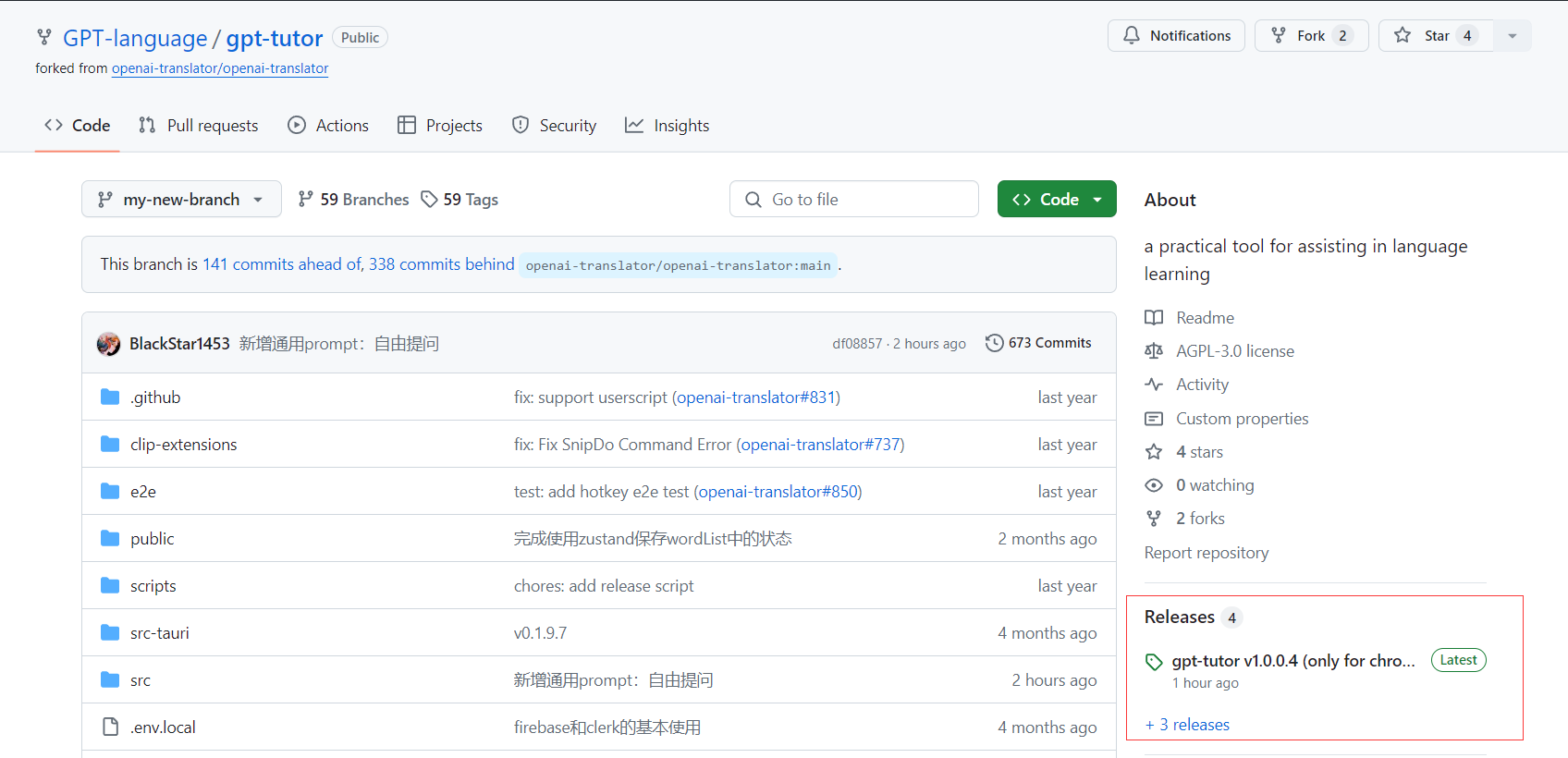The image size is (1568, 758).
Task: Open the openai-translator#850 issue link
Action: (x=778, y=492)
